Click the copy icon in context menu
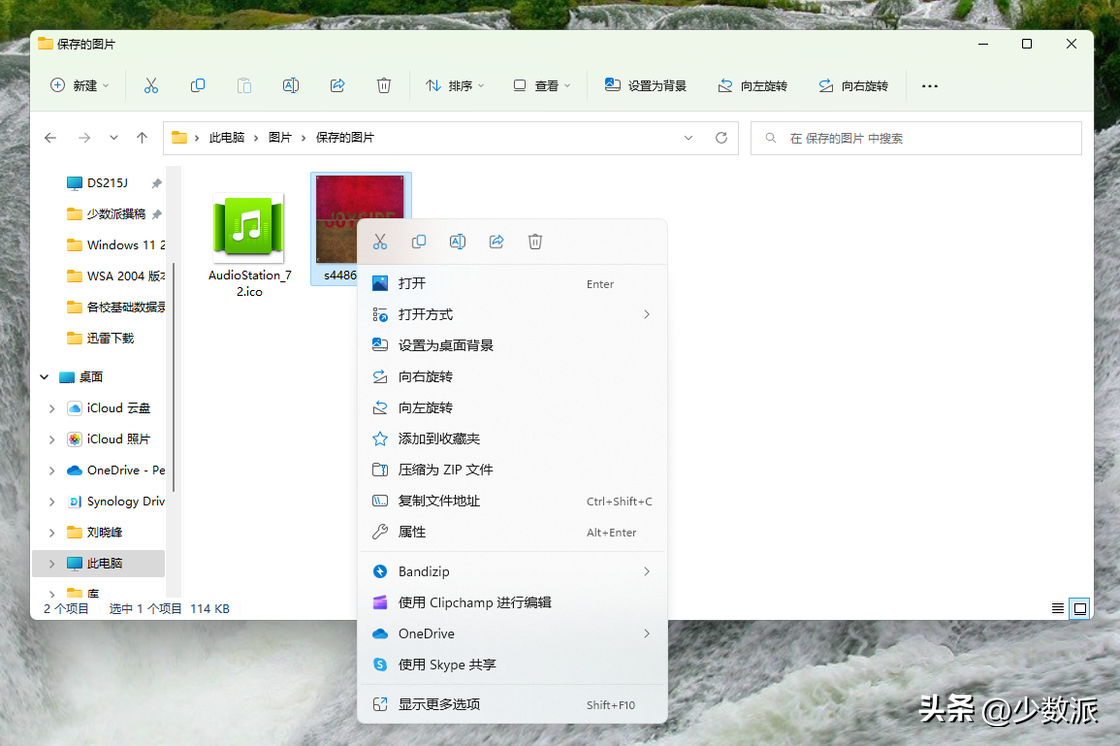The image size is (1120, 746). 419,242
